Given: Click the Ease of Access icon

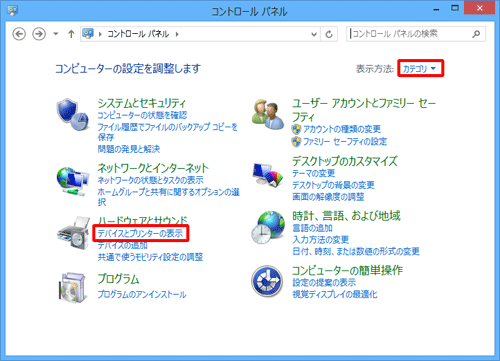Looking at the screenshot, I should pyautogui.click(x=267, y=281).
